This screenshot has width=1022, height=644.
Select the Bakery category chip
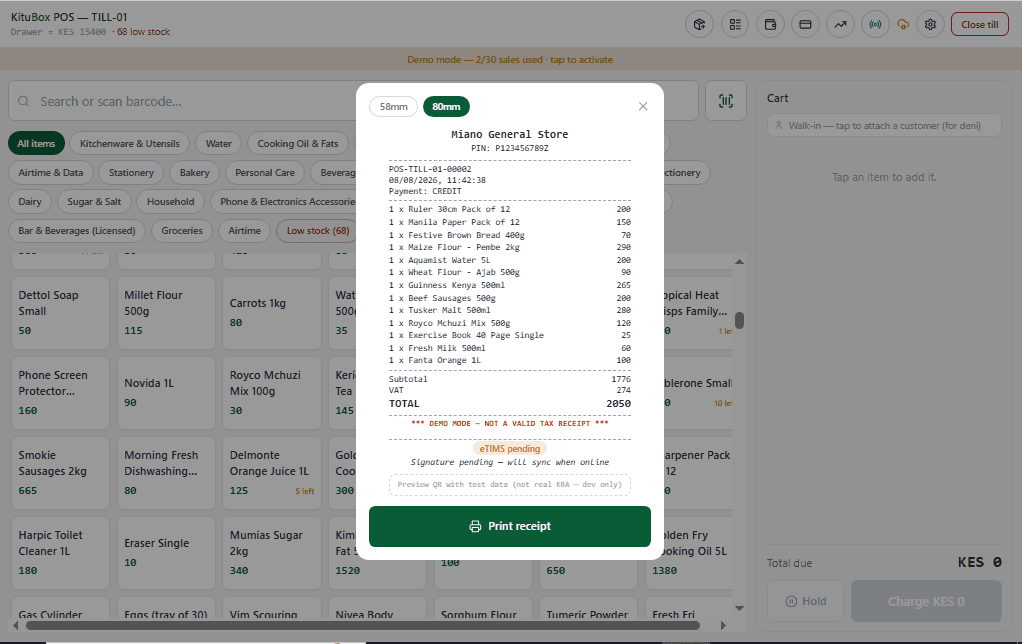coord(194,173)
